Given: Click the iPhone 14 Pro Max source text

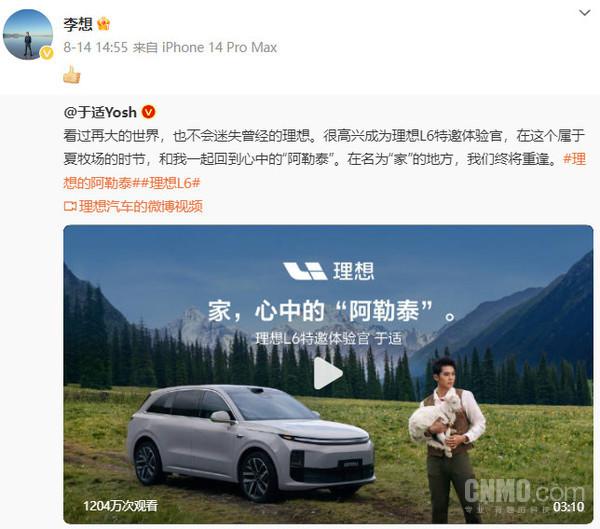Looking at the screenshot, I should (x=219, y=47).
